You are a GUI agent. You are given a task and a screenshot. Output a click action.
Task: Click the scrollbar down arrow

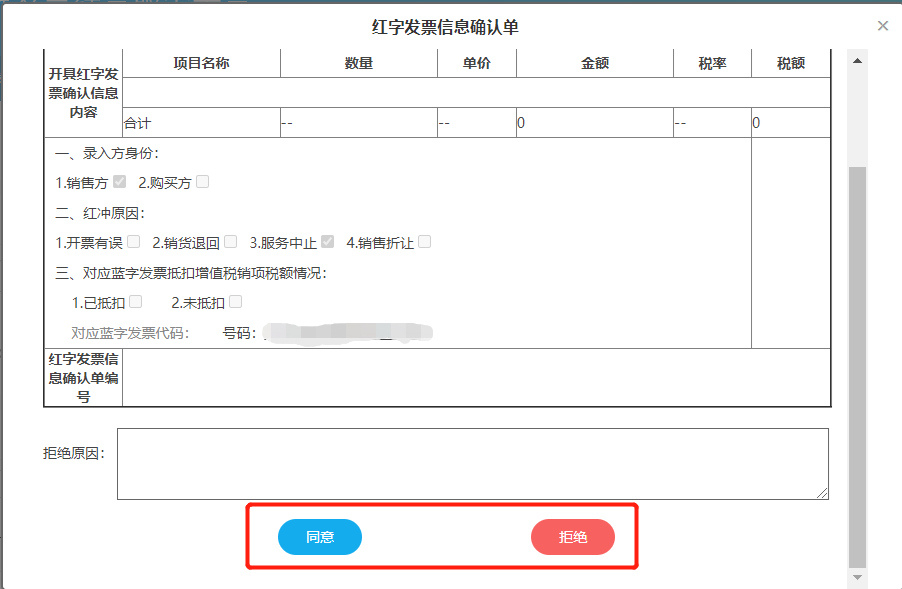coord(856,576)
